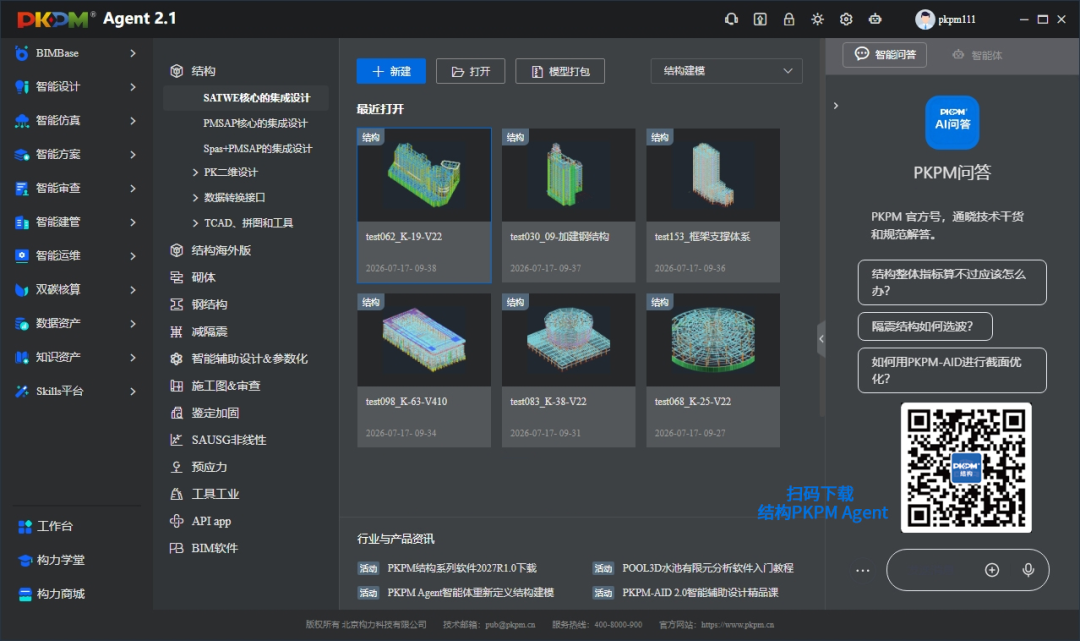Expand the 数据转换接口 tree node
The image size is (1080, 641).
195,198
